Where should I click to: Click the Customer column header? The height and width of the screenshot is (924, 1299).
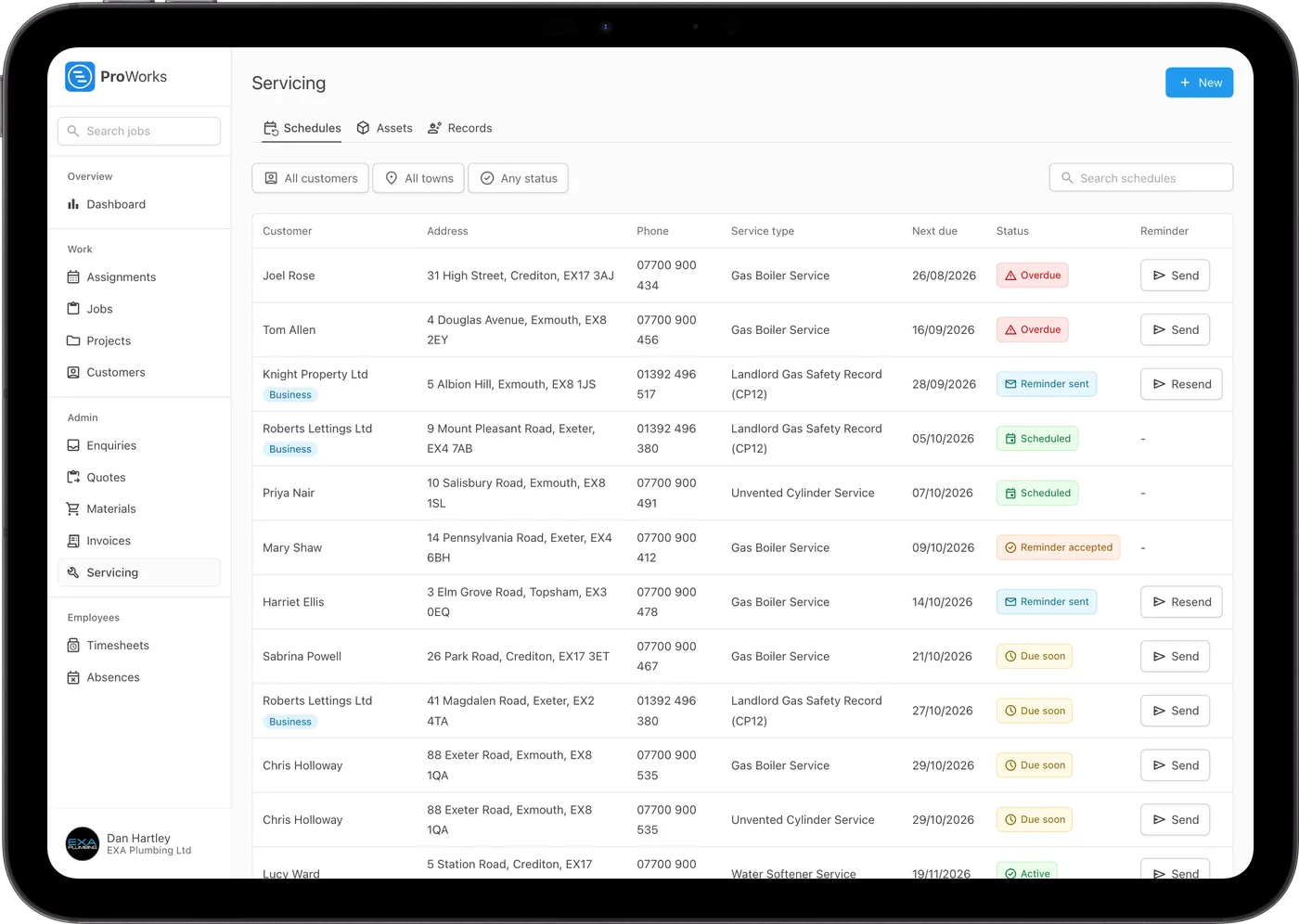[288, 231]
